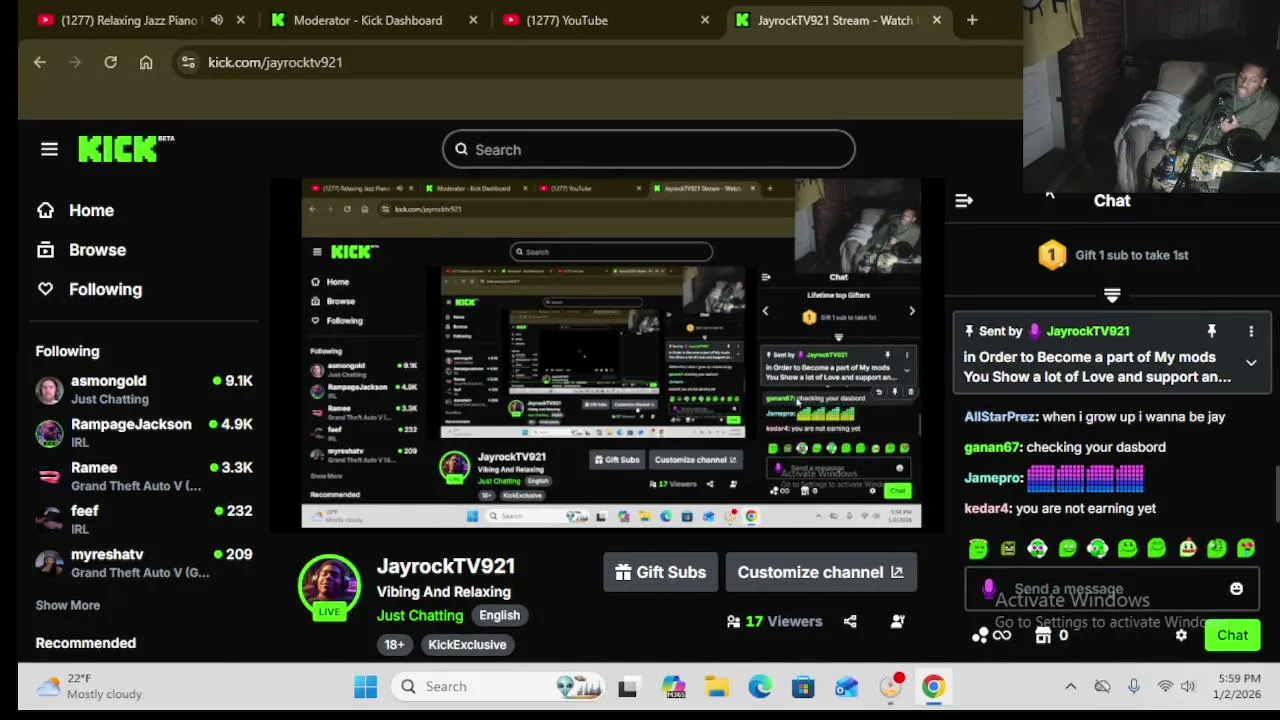Reload the Kick page
The width and height of the screenshot is (1280, 720).
point(111,62)
